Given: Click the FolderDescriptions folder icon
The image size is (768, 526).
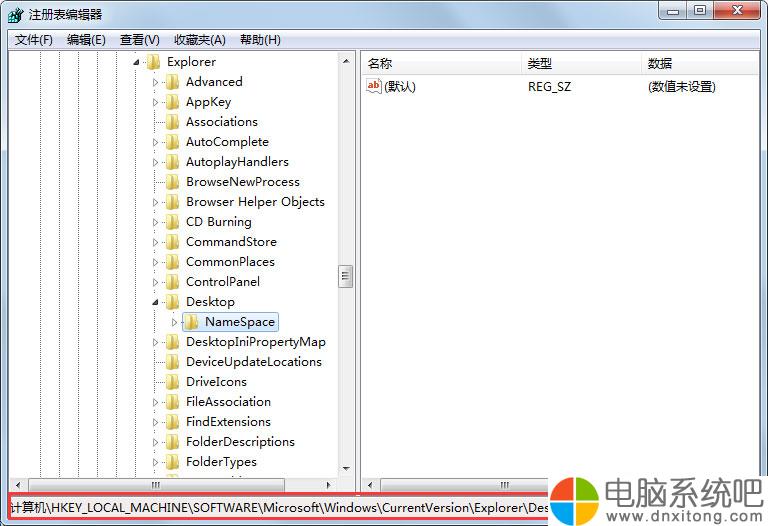Looking at the screenshot, I should pyautogui.click(x=172, y=442).
